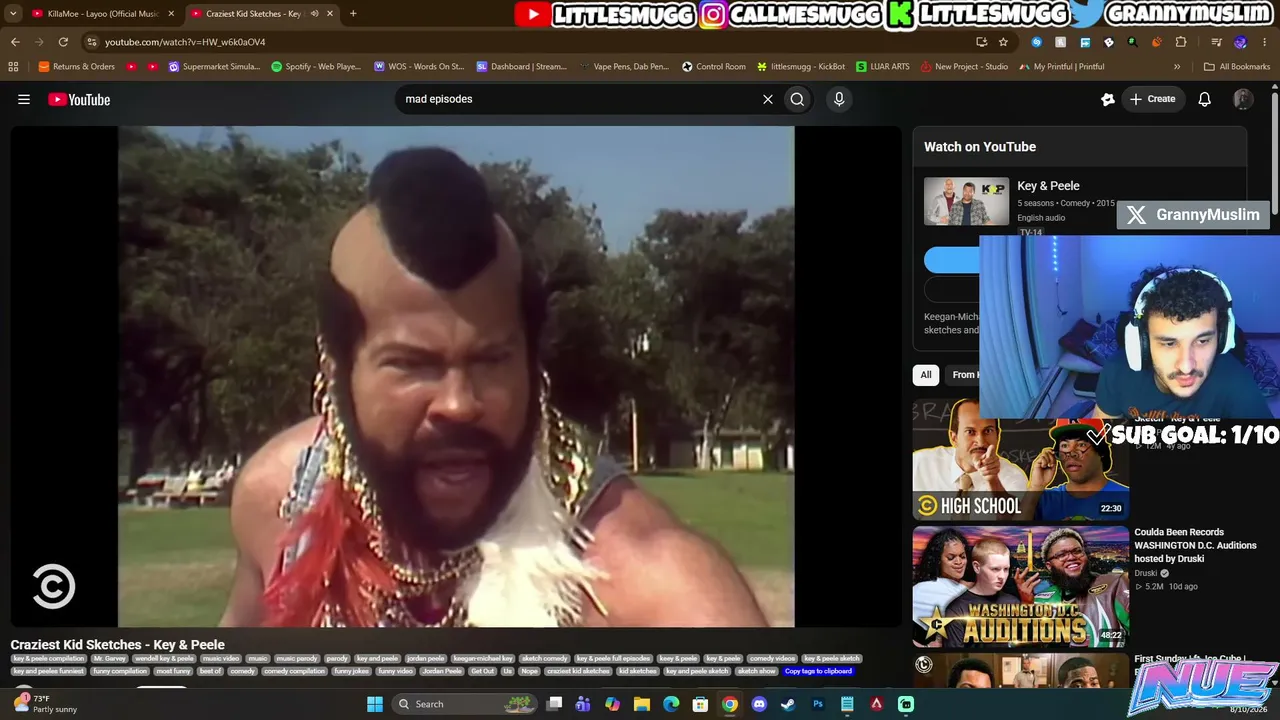Open the All Bookmarks folder
The width and height of the screenshot is (1280, 720).
(x=1237, y=67)
